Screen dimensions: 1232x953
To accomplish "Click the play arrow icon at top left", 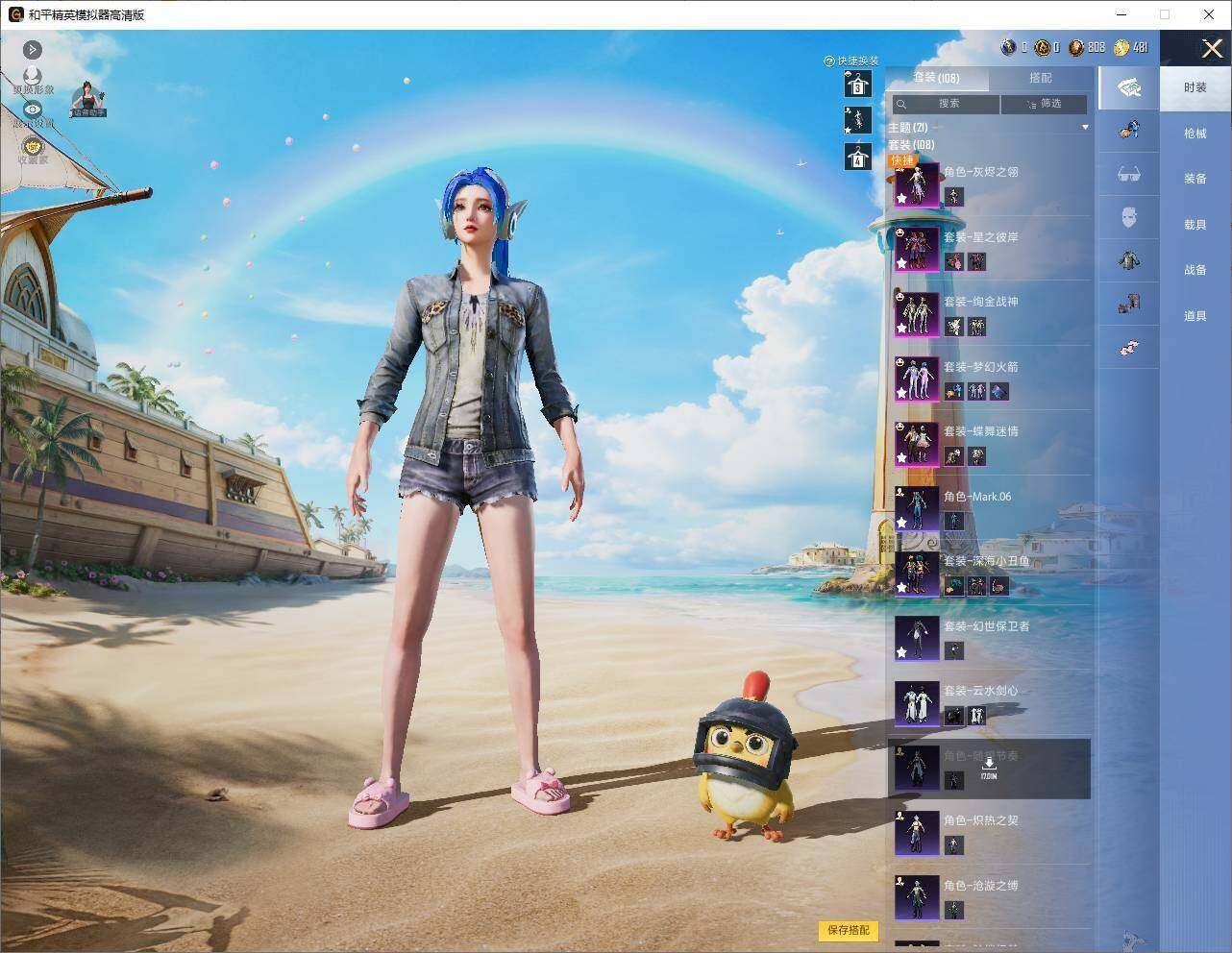I will [x=33, y=49].
